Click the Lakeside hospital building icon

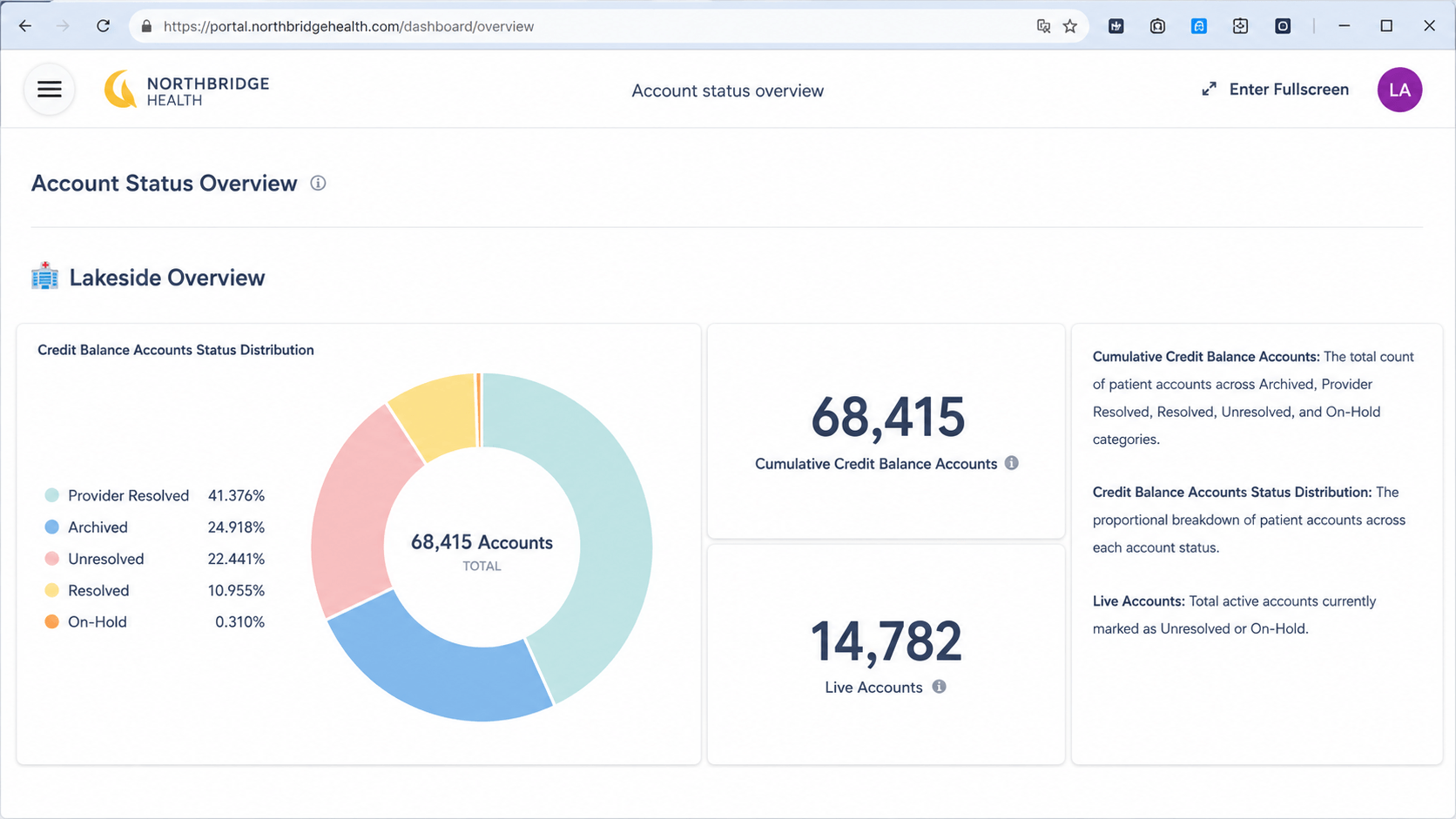(44, 276)
